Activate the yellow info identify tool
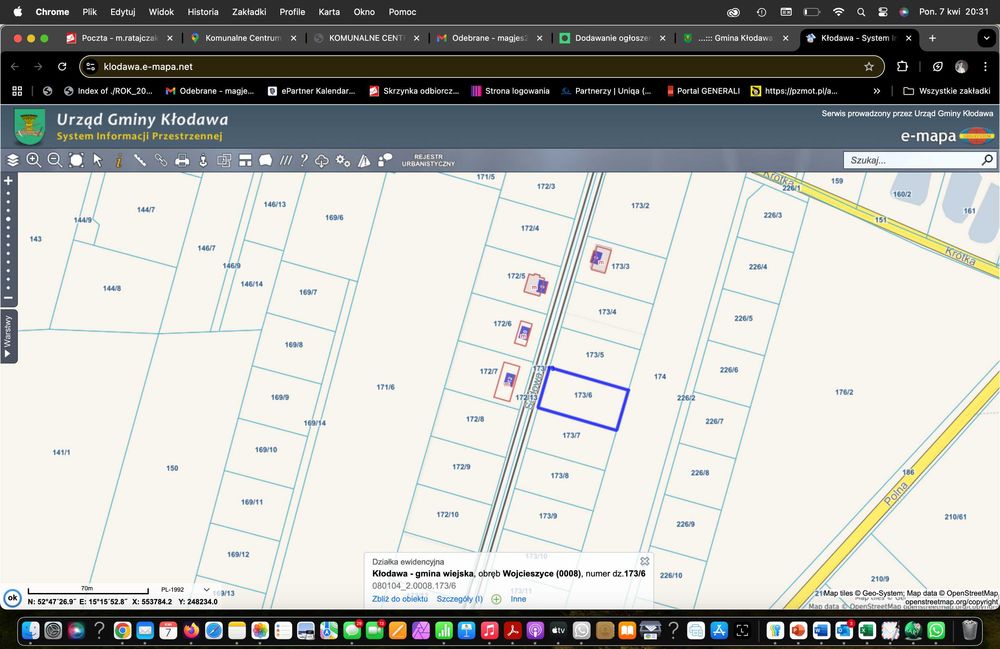 click(x=119, y=161)
